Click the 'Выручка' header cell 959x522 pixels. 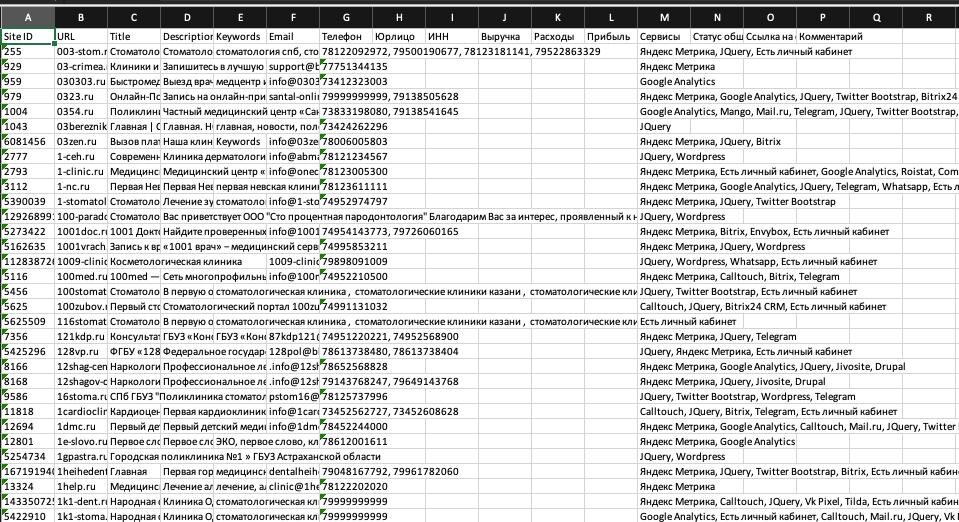505,37
